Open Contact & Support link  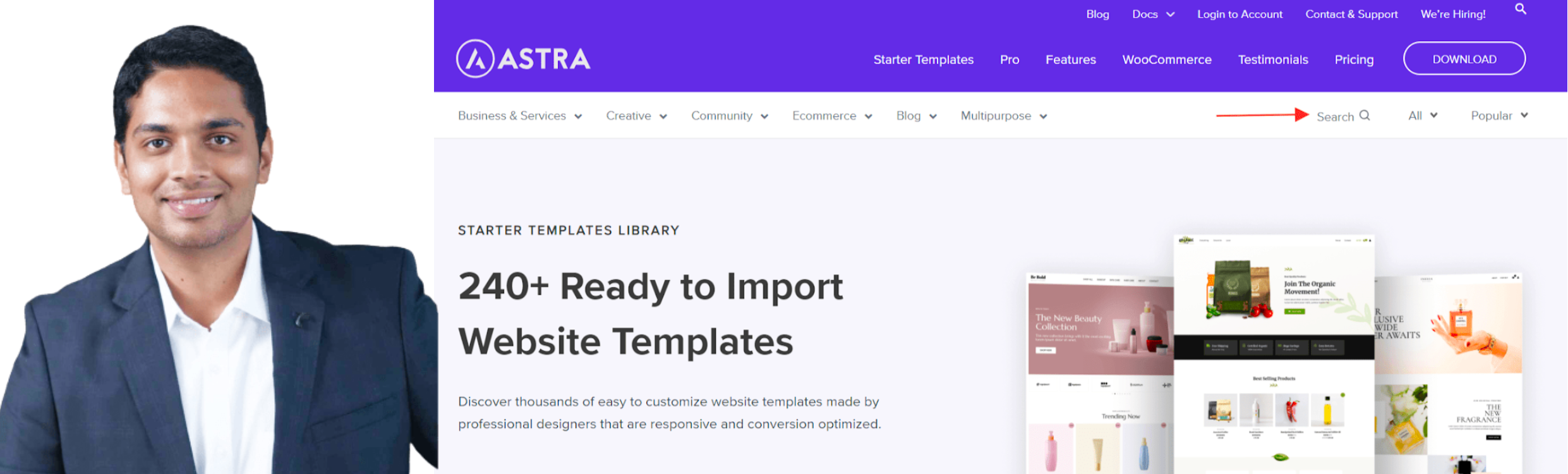tap(1351, 14)
